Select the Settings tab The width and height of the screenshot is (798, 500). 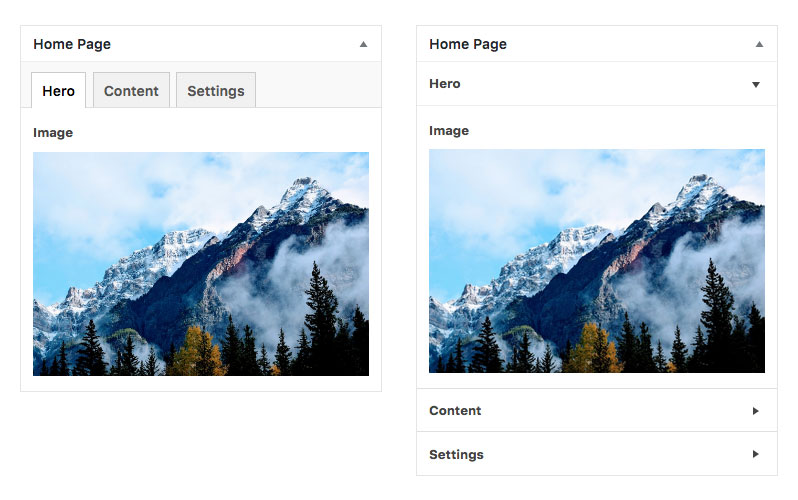[x=216, y=91]
